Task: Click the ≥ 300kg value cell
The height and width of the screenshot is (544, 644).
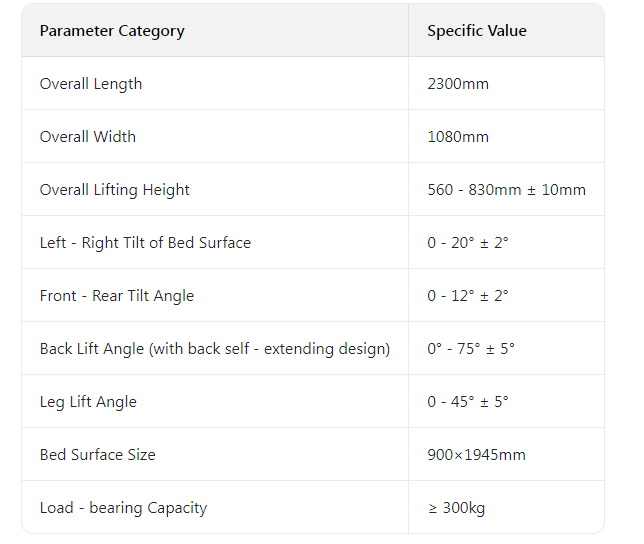Action: click(456, 508)
